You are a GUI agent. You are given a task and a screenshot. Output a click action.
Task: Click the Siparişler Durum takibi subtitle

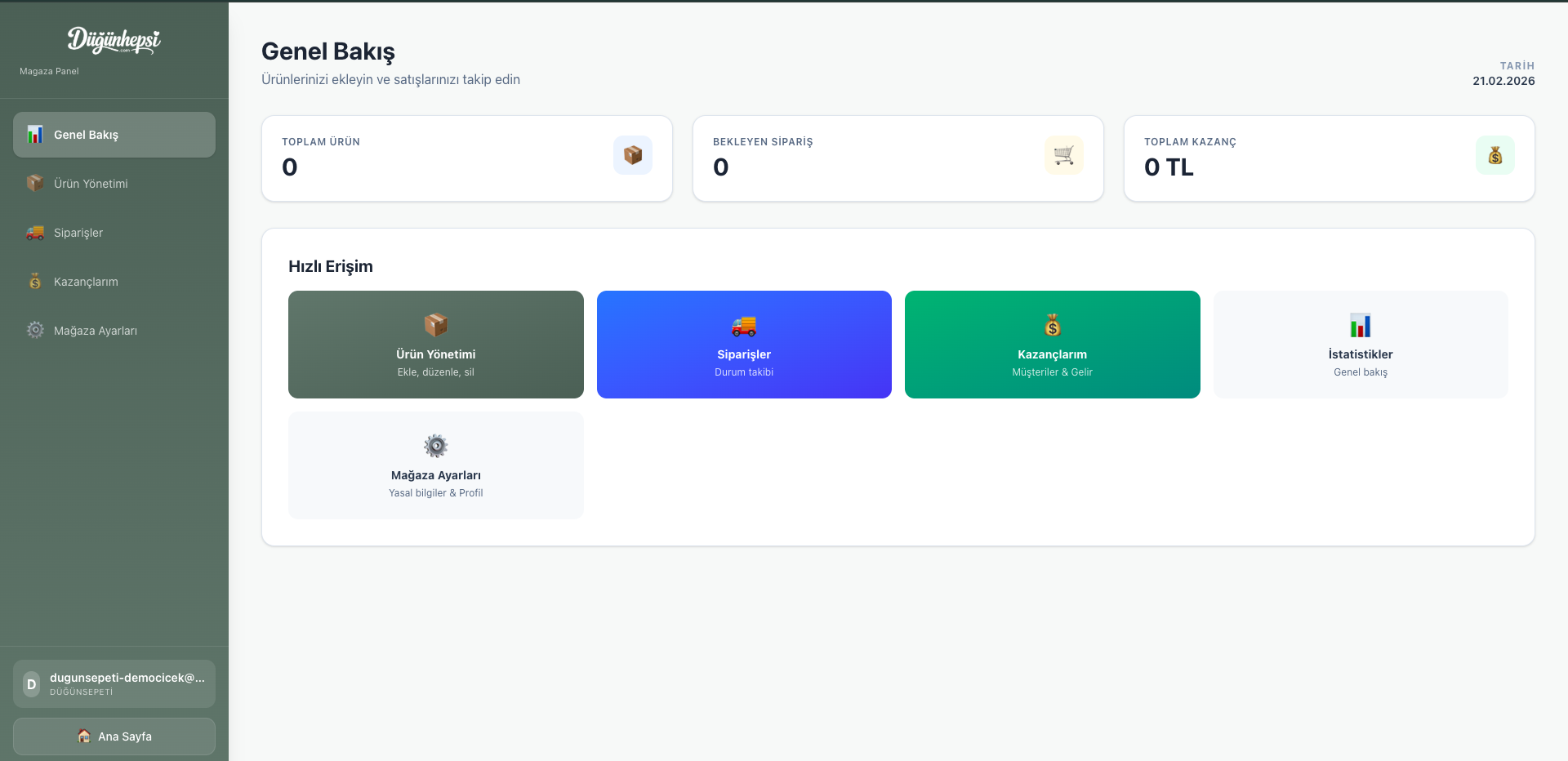pos(744,372)
